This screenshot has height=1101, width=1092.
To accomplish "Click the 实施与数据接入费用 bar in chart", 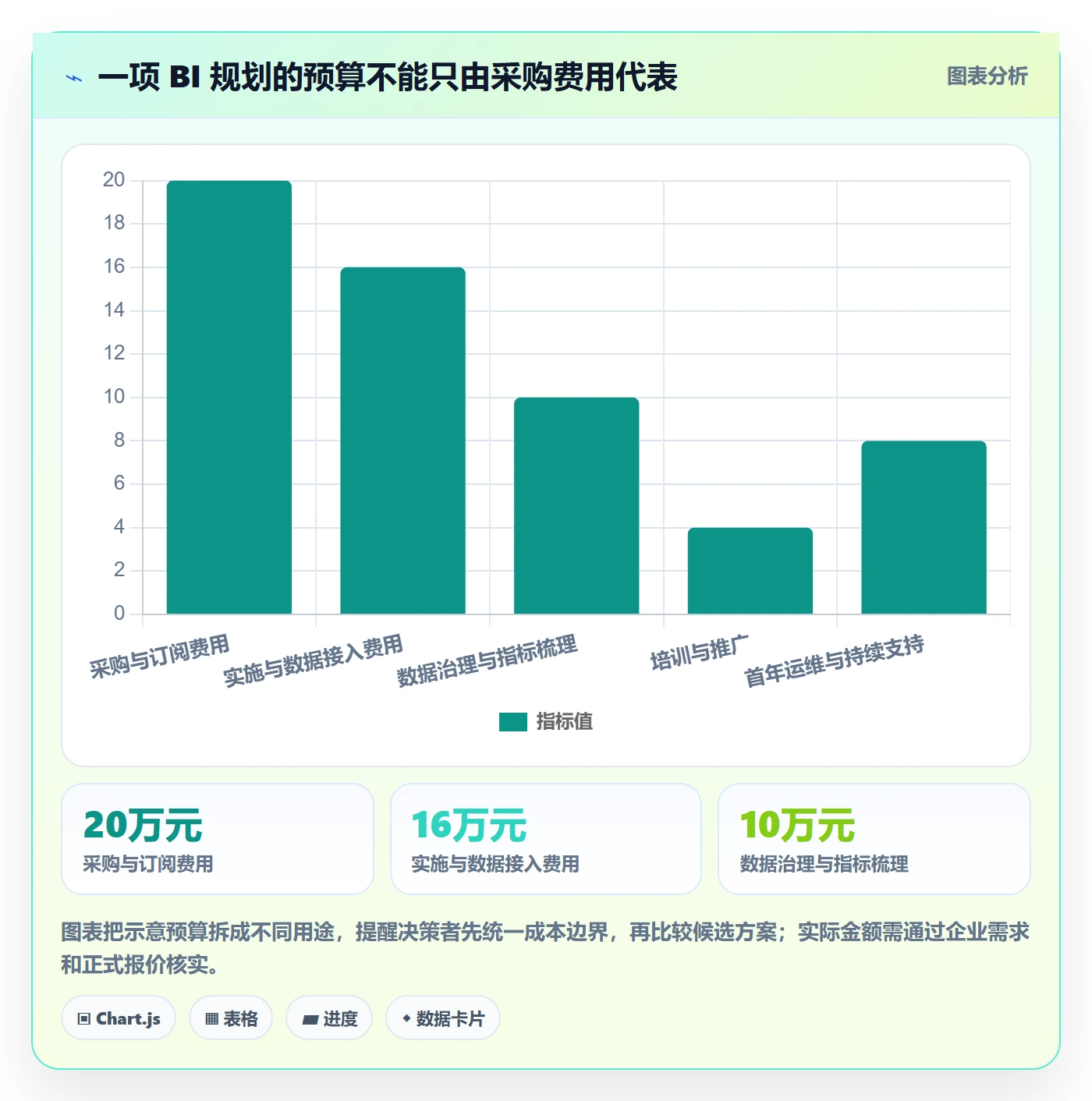I will pyautogui.click(x=402, y=441).
